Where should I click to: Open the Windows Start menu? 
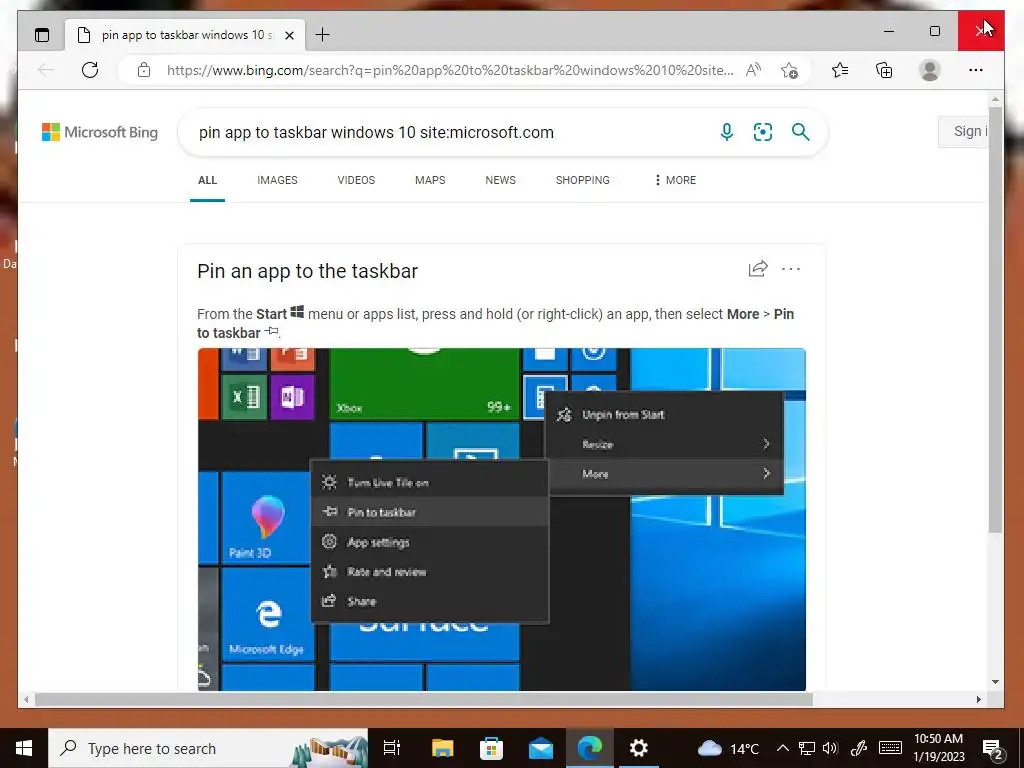click(24, 748)
